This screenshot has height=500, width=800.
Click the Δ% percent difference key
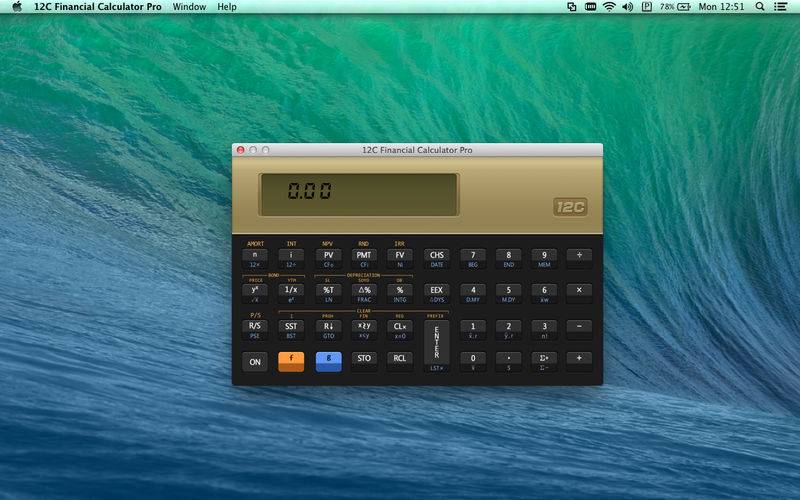364,294
